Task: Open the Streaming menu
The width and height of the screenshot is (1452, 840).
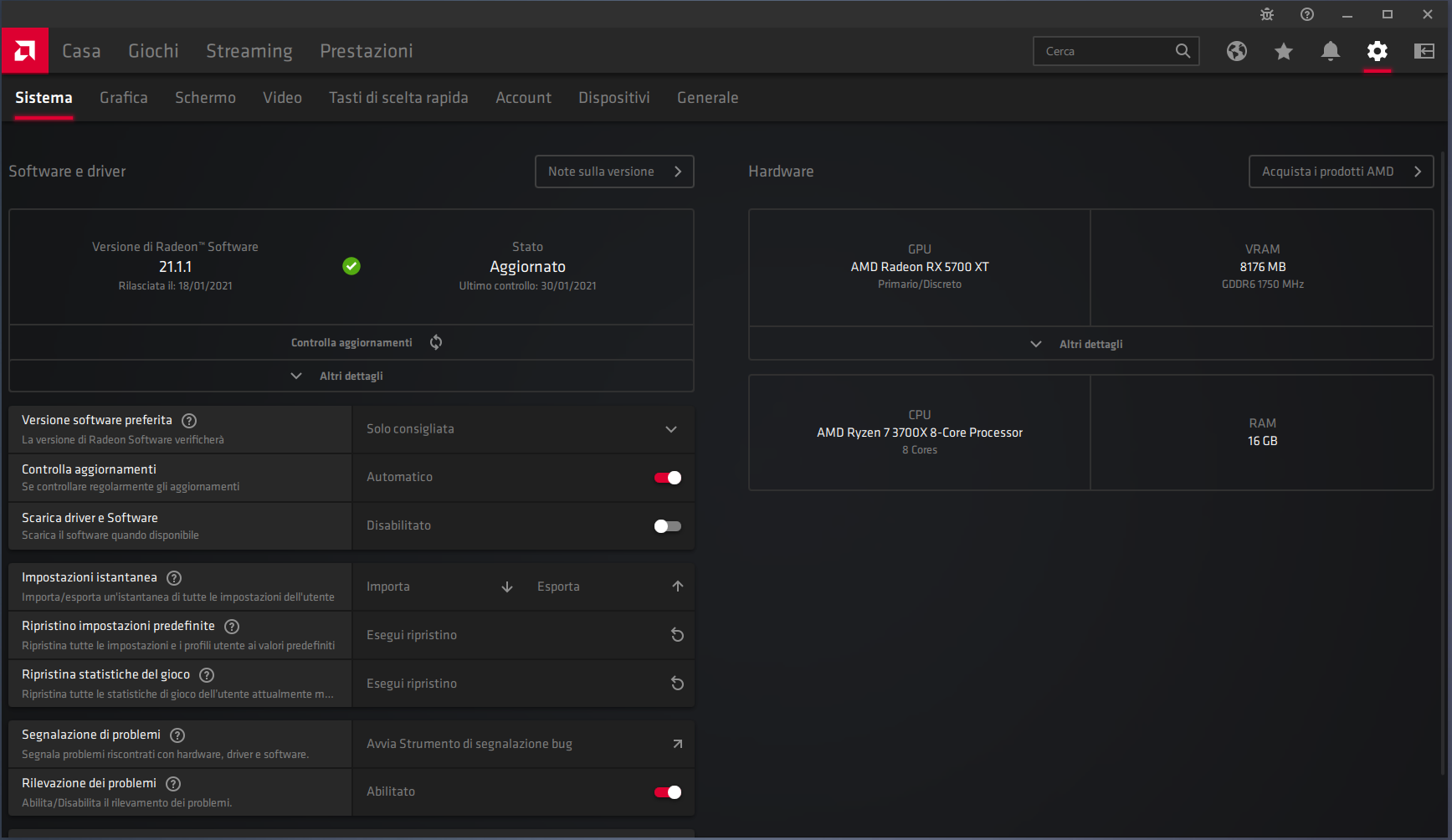Action: [249, 51]
